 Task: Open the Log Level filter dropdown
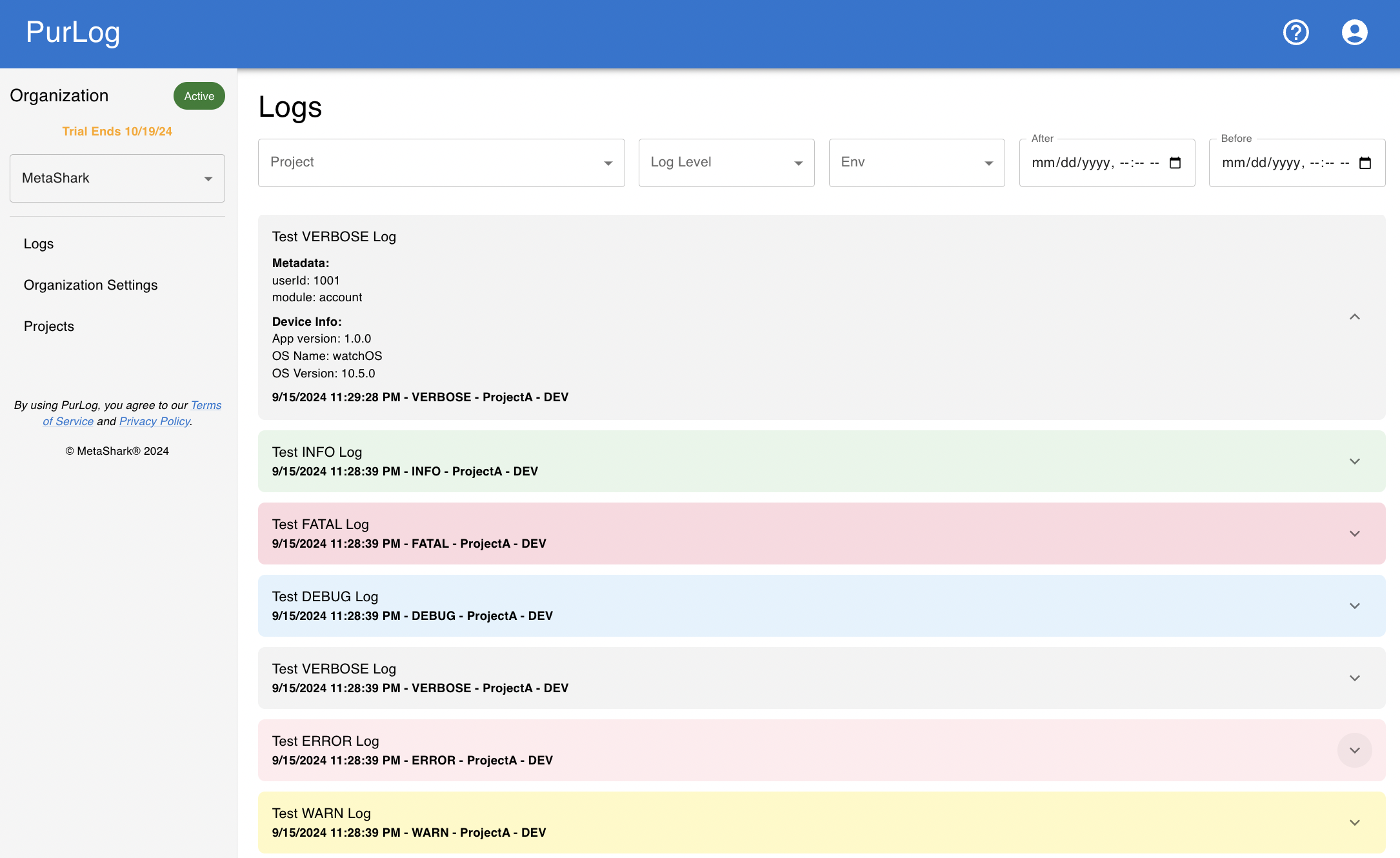coord(726,163)
